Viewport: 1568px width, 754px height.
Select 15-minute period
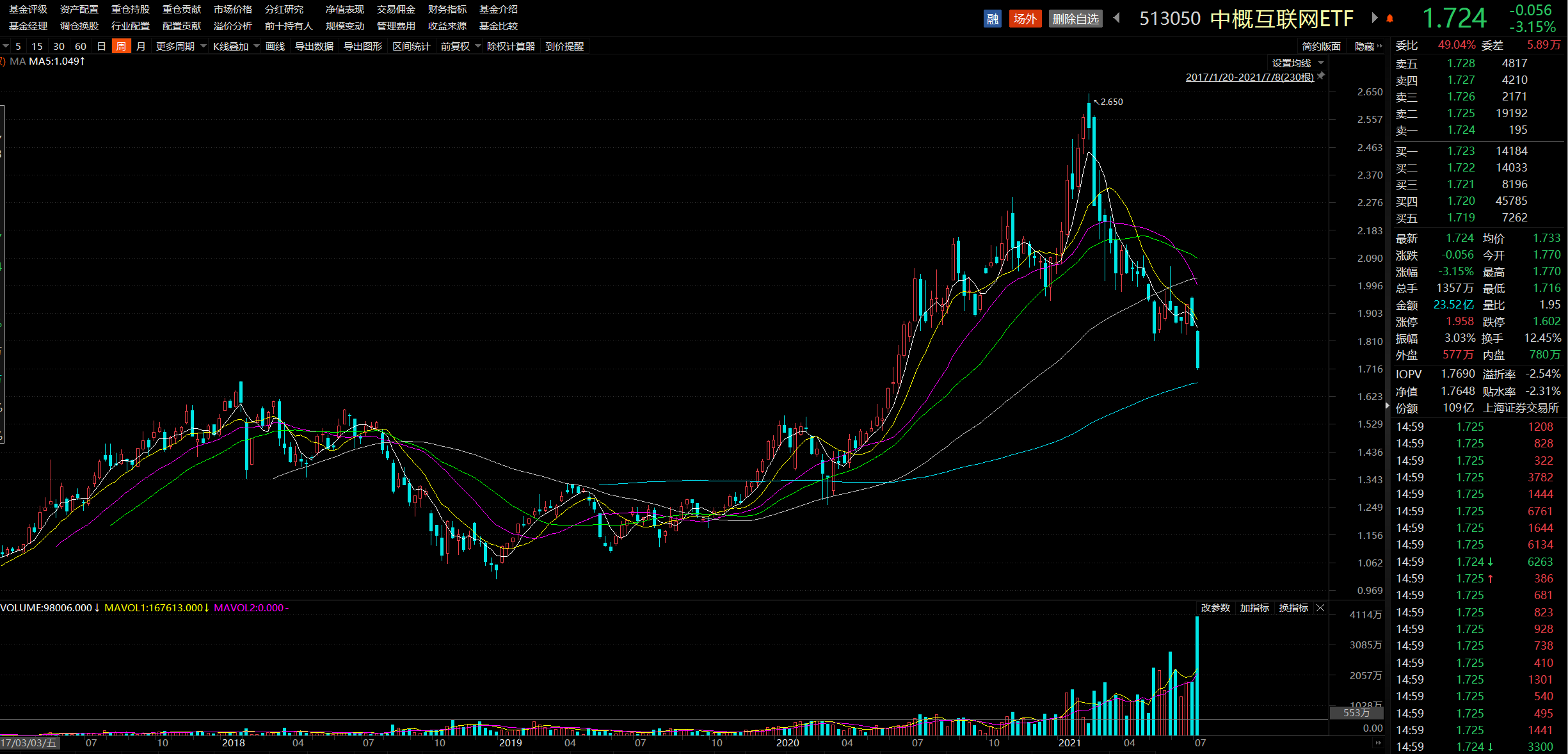pyautogui.click(x=37, y=46)
